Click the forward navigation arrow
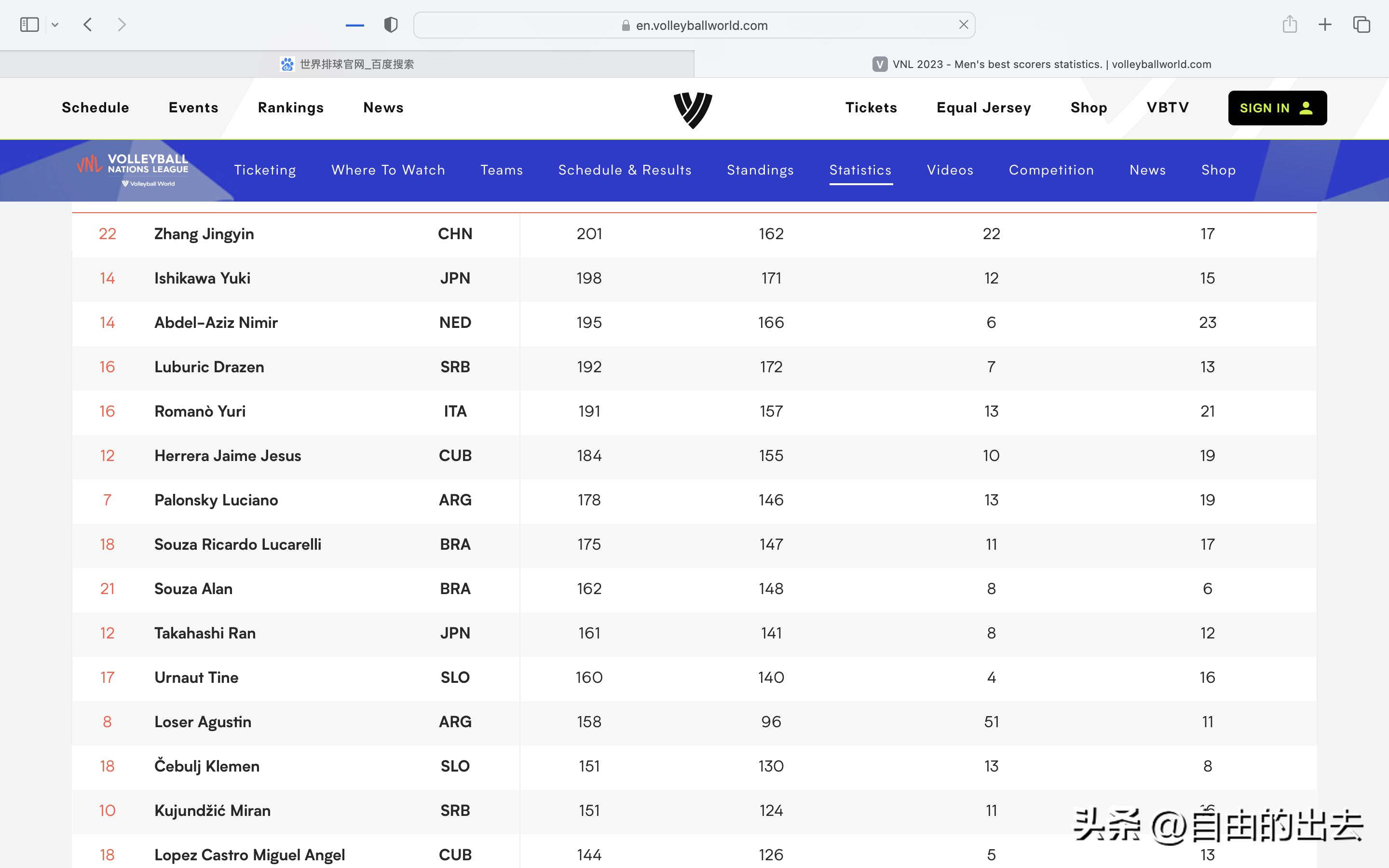Screen dimensions: 1389x868 click(121, 25)
